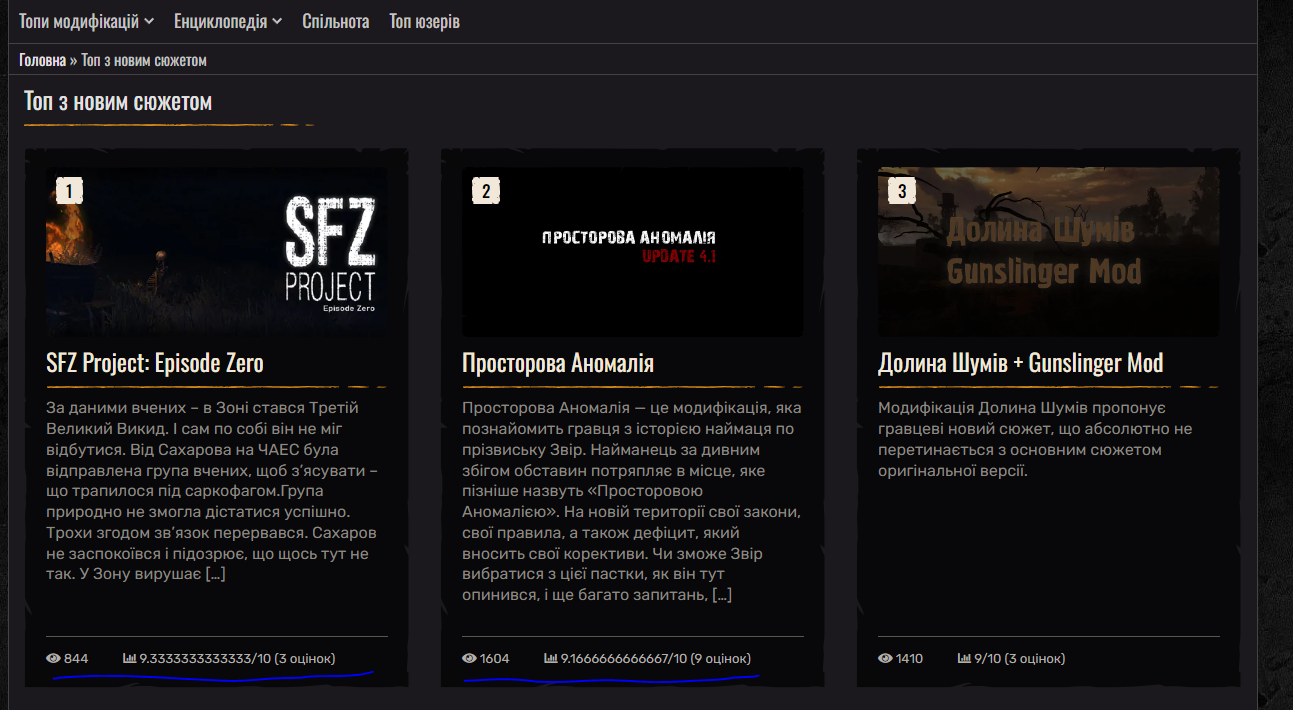Screen dimensions: 1293x710
Task: Click the rating chart icon for Просторова Аномалія
Action: tap(550, 659)
